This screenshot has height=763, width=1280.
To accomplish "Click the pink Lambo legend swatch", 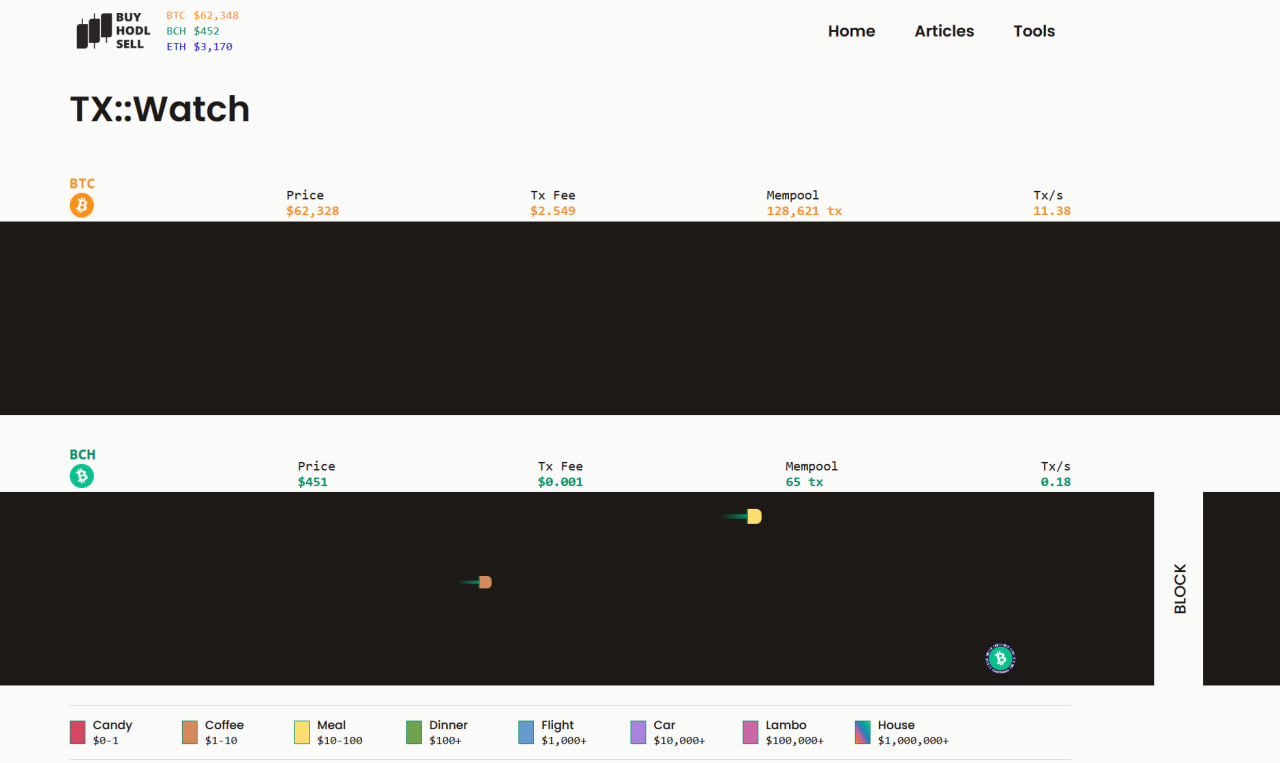I will tap(750, 732).
